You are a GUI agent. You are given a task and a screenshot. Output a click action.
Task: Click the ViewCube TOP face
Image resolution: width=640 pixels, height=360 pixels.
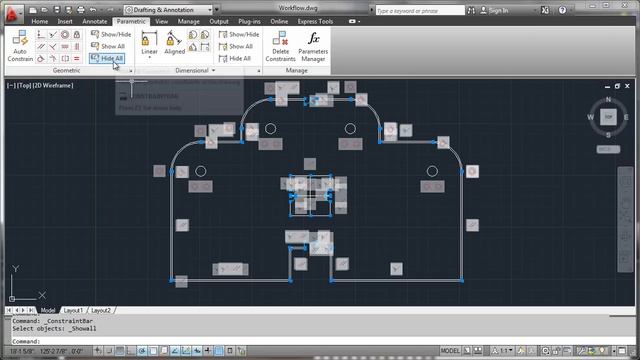(x=608, y=117)
